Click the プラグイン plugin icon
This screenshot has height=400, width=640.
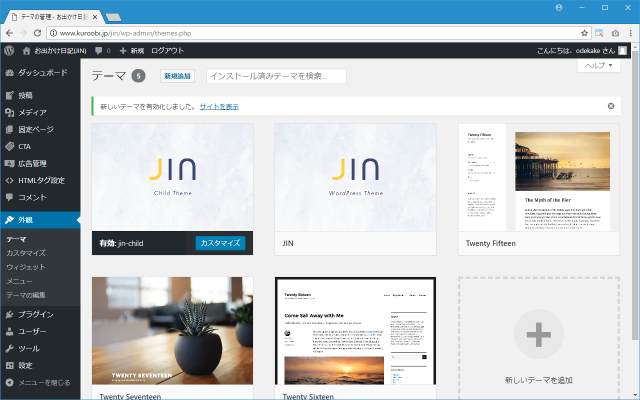(x=10, y=314)
